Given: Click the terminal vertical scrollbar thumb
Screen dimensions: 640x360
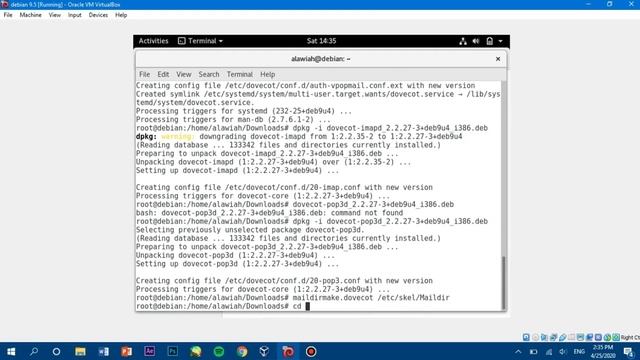Looking at the screenshot, I should tap(503, 282).
